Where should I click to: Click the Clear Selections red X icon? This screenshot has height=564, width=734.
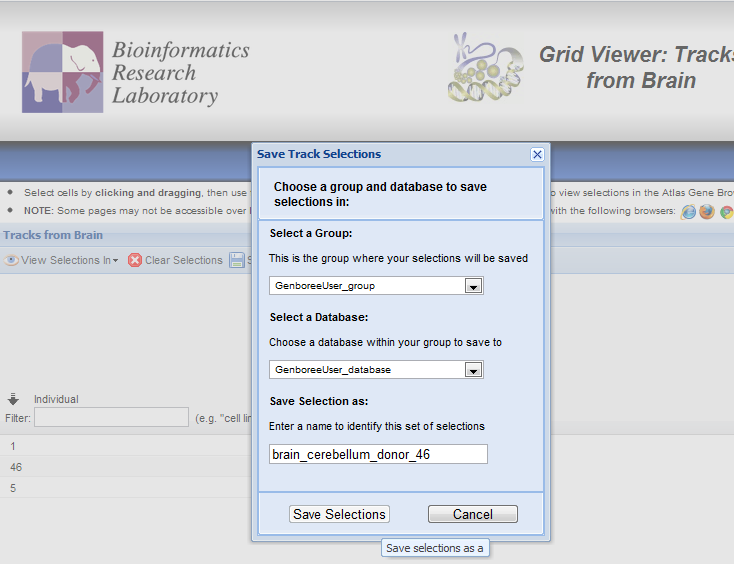coord(135,260)
